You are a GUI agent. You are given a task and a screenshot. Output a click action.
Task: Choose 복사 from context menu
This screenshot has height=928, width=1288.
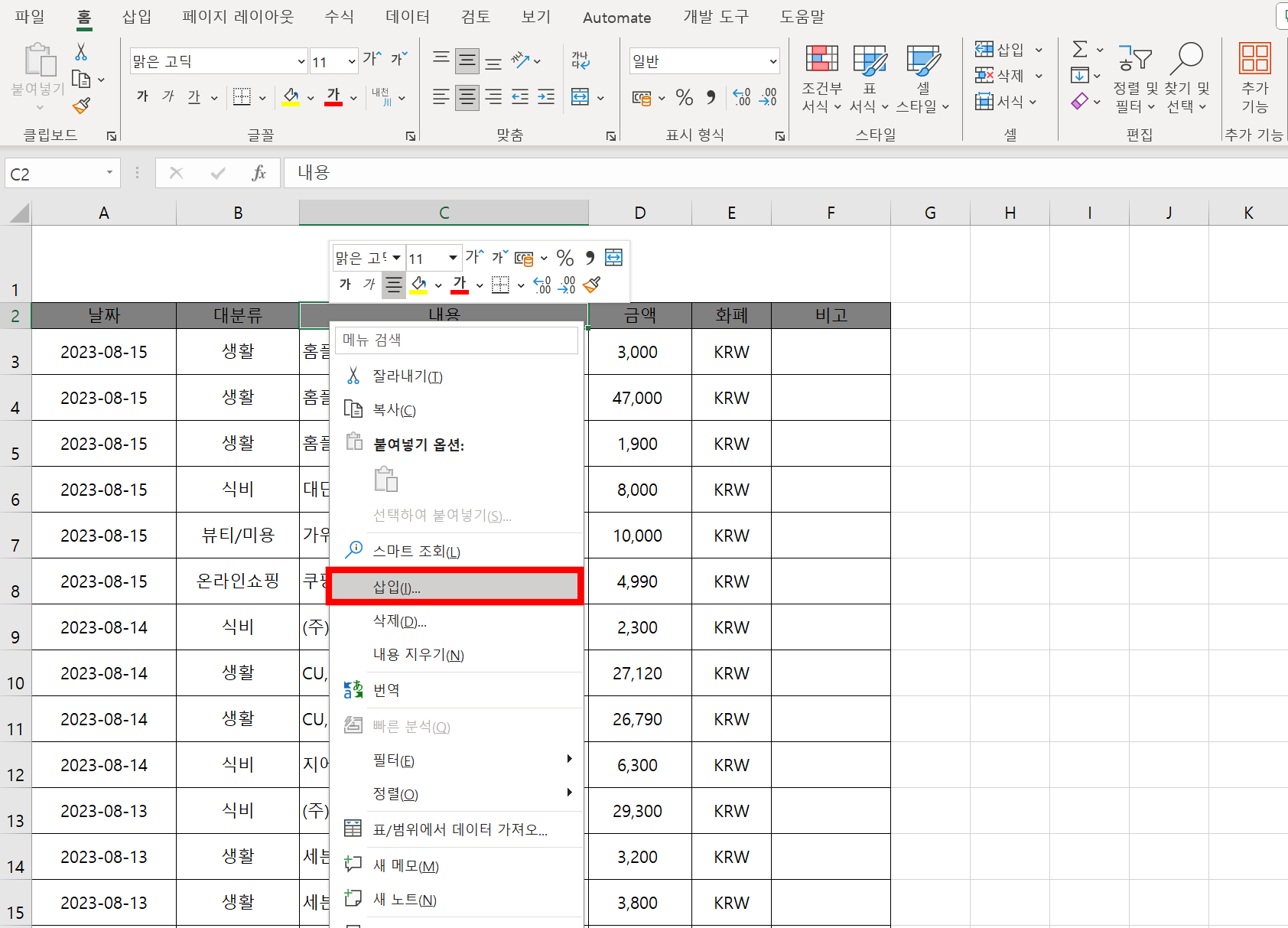[x=457, y=410]
